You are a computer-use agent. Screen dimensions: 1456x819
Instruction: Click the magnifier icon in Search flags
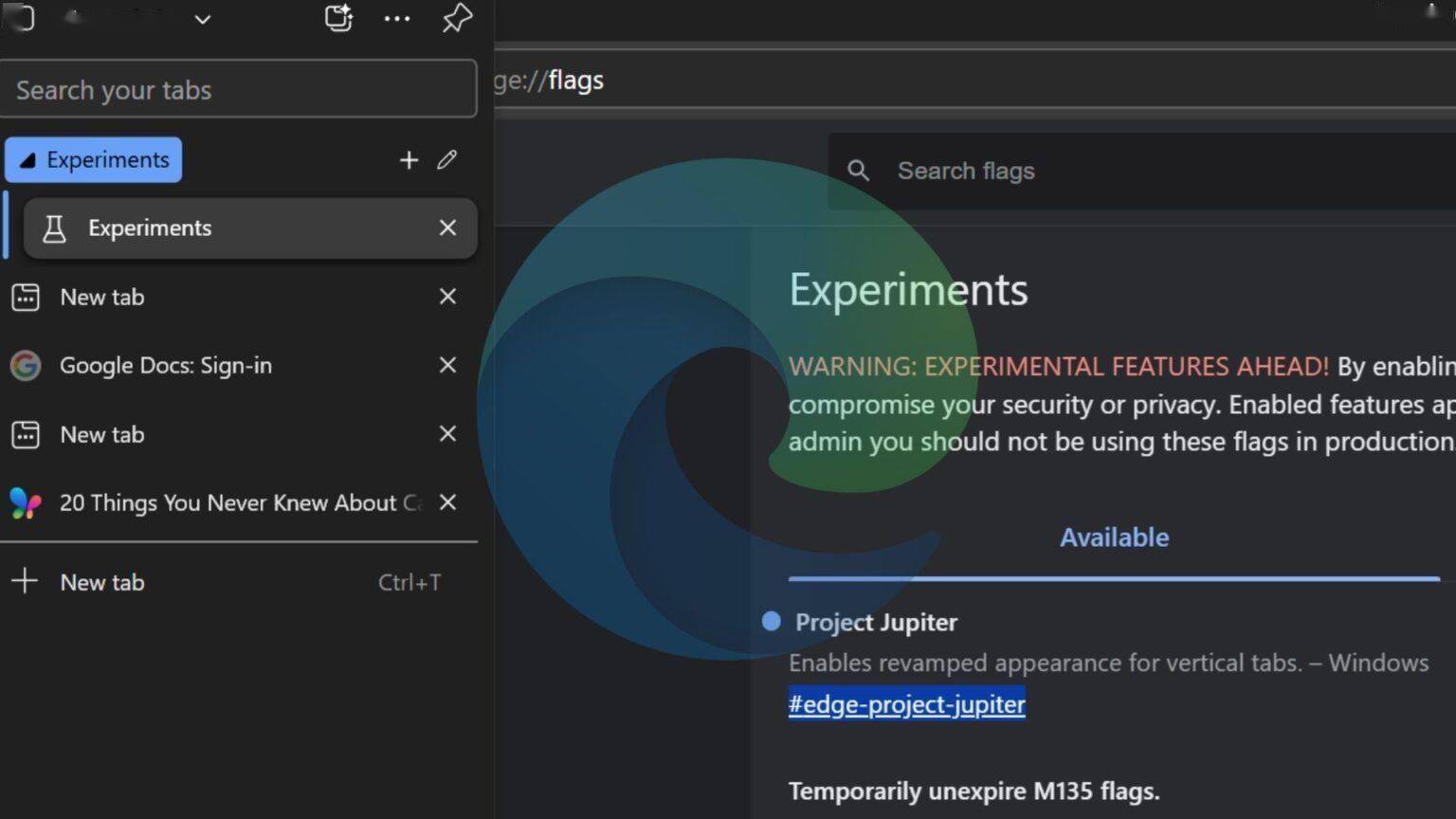(858, 171)
